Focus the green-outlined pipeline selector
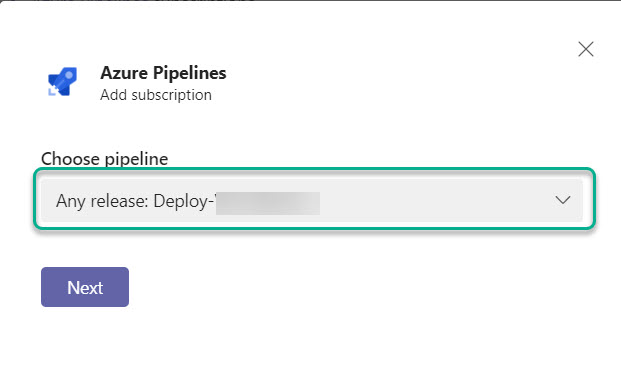Viewport: 621px width, 373px height. click(x=314, y=199)
